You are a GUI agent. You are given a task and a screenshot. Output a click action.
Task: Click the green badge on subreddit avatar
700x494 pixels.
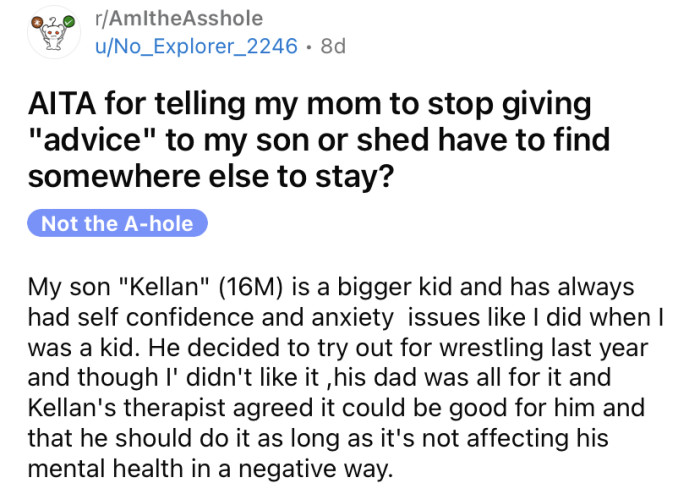69,20
